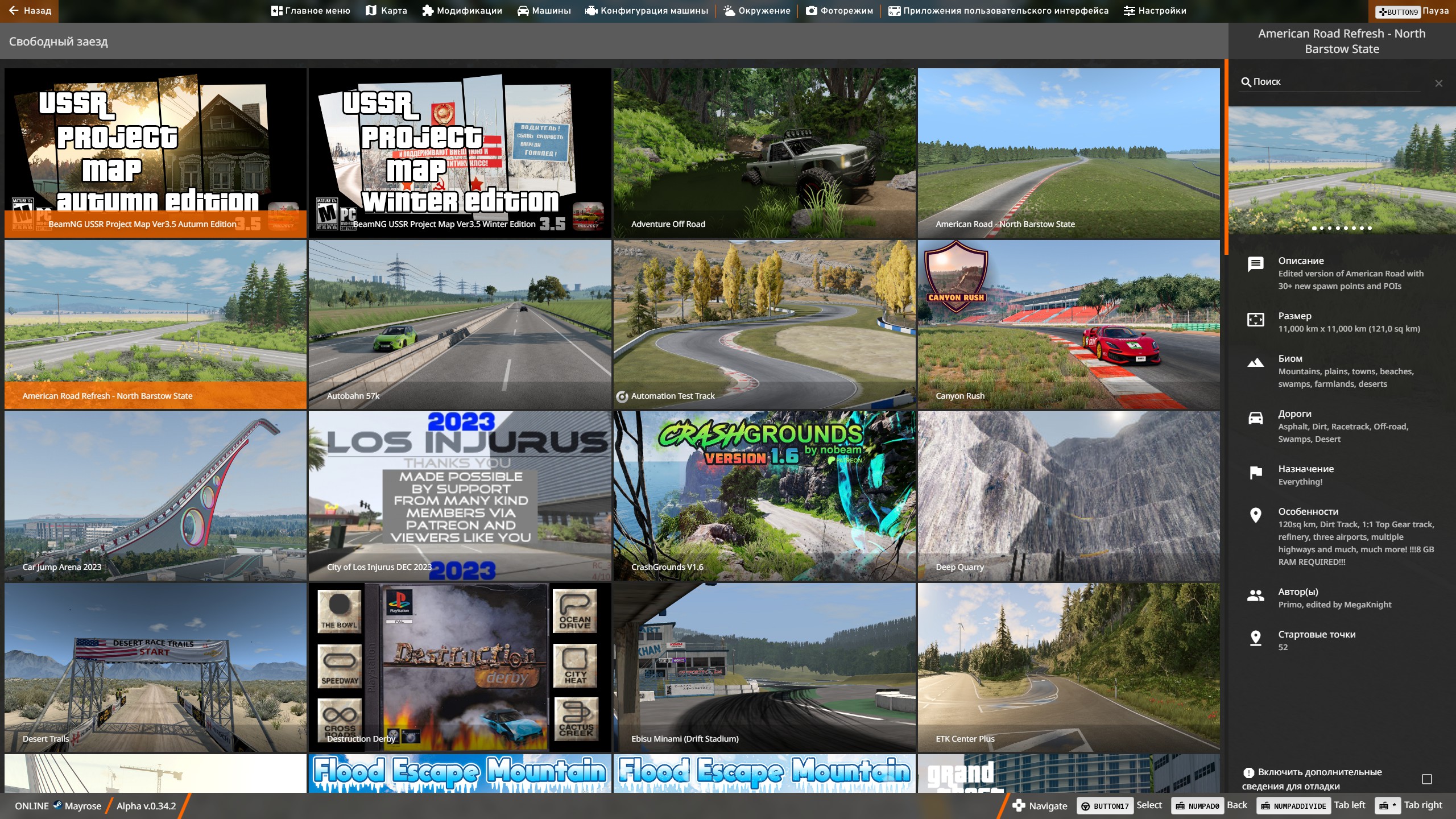This screenshot has width=1456, height=819.
Task: Select Ebisu Minami (Drift Stadium) map
Action: [764, 667]
